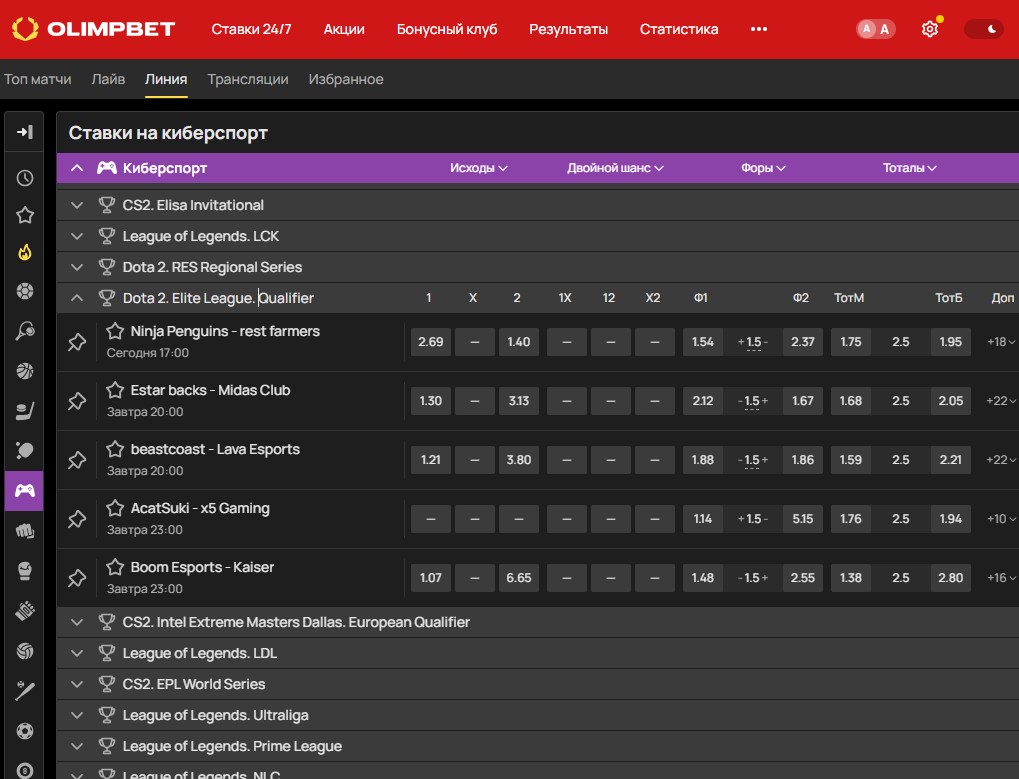Pin the AcatSuki - x5 Gaming match
This screenshot has height=779, width=1019.
point(77,519)
